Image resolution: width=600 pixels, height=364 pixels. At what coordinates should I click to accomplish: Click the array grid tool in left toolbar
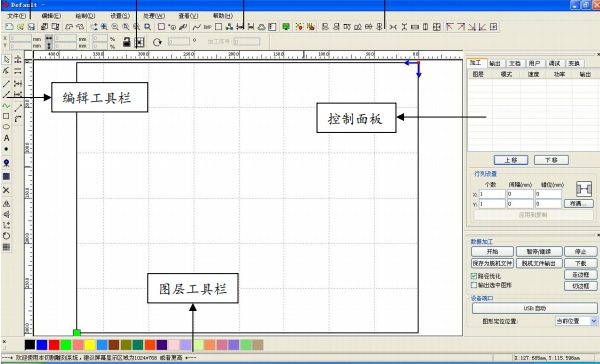(x=6, y=247)
